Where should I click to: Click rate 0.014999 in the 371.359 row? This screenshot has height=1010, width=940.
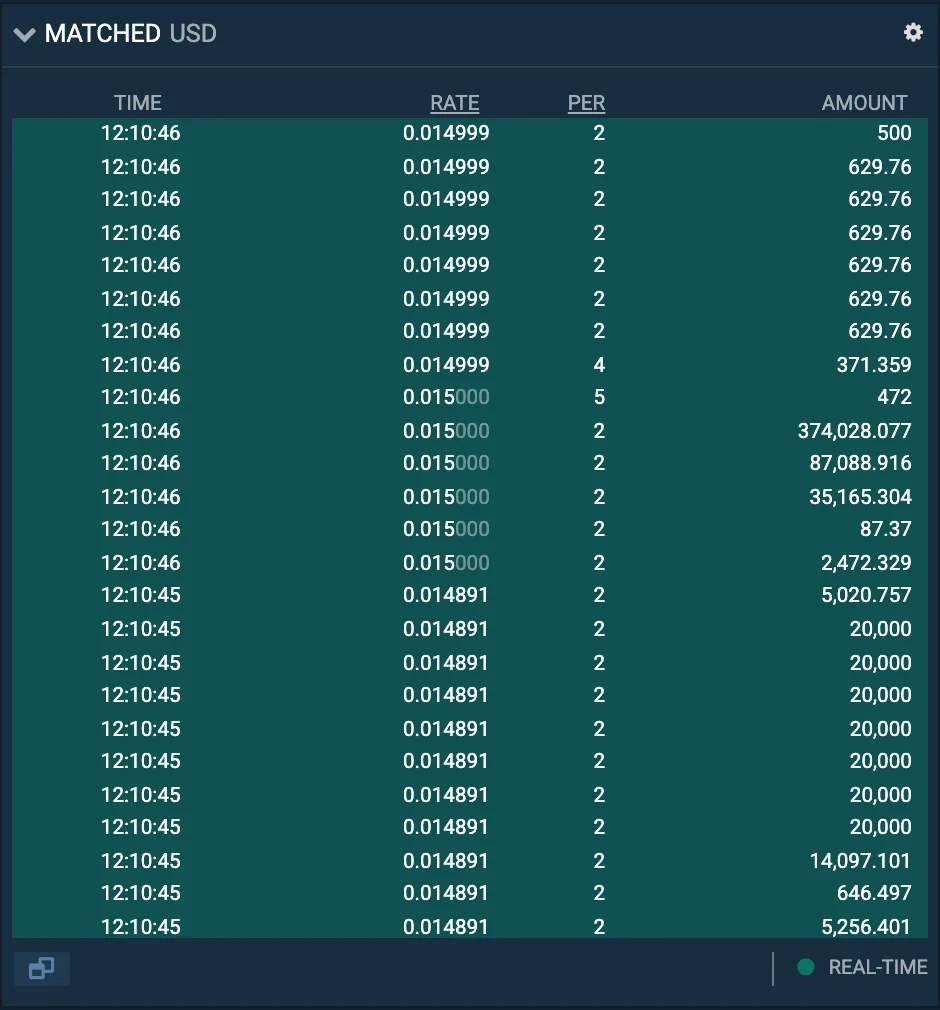click(x=446, y=365)
